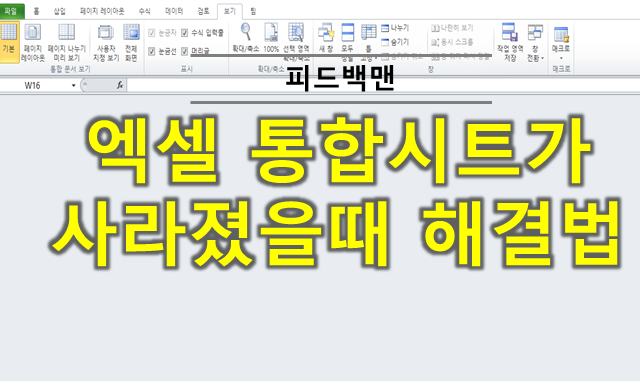Enter 전체 화면 mode
The width and height of the screenshot is (640, 385).
(x=131, y=42)
